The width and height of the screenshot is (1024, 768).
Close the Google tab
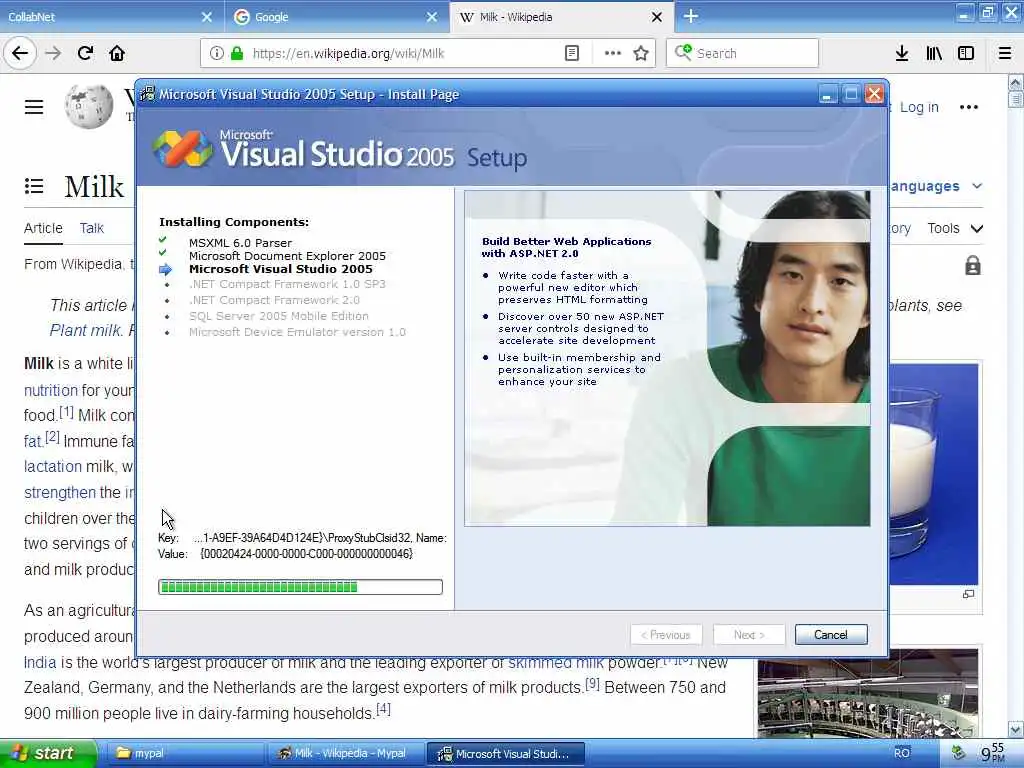pos(432,17)
